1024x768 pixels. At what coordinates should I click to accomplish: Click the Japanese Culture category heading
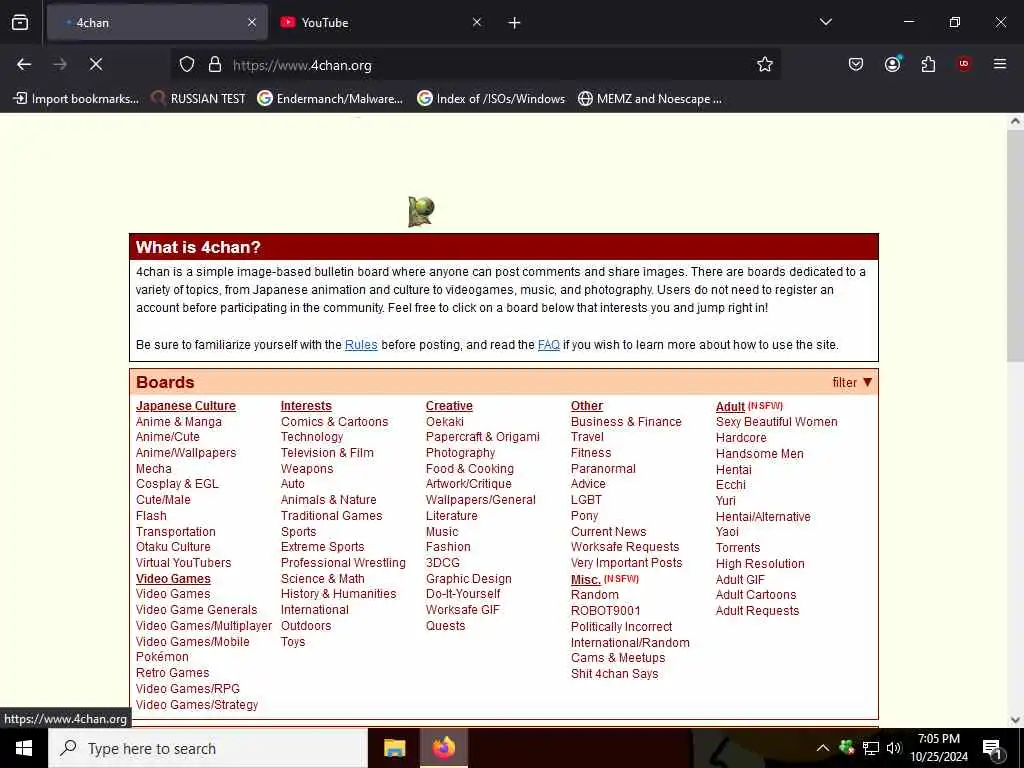click(x=185, y=406)
